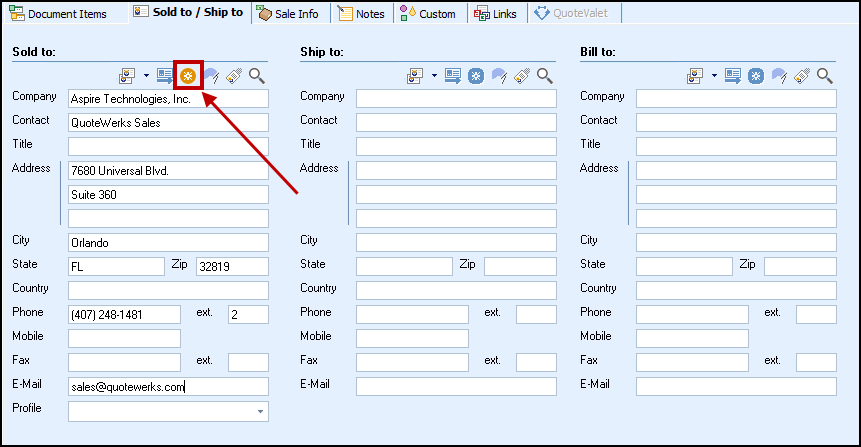The width and height of the screenshot is (861, 447).
Task: Click the eraser icon in Bill to toolbar
Action: (802, 76)
